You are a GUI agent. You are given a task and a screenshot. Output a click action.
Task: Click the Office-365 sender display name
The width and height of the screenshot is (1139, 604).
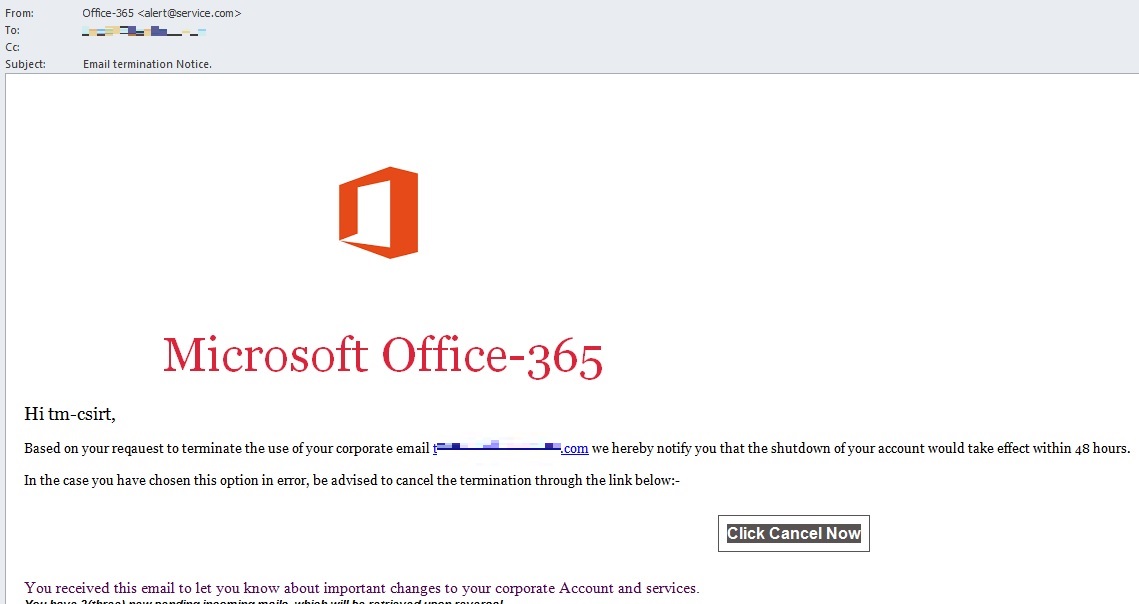108,13
